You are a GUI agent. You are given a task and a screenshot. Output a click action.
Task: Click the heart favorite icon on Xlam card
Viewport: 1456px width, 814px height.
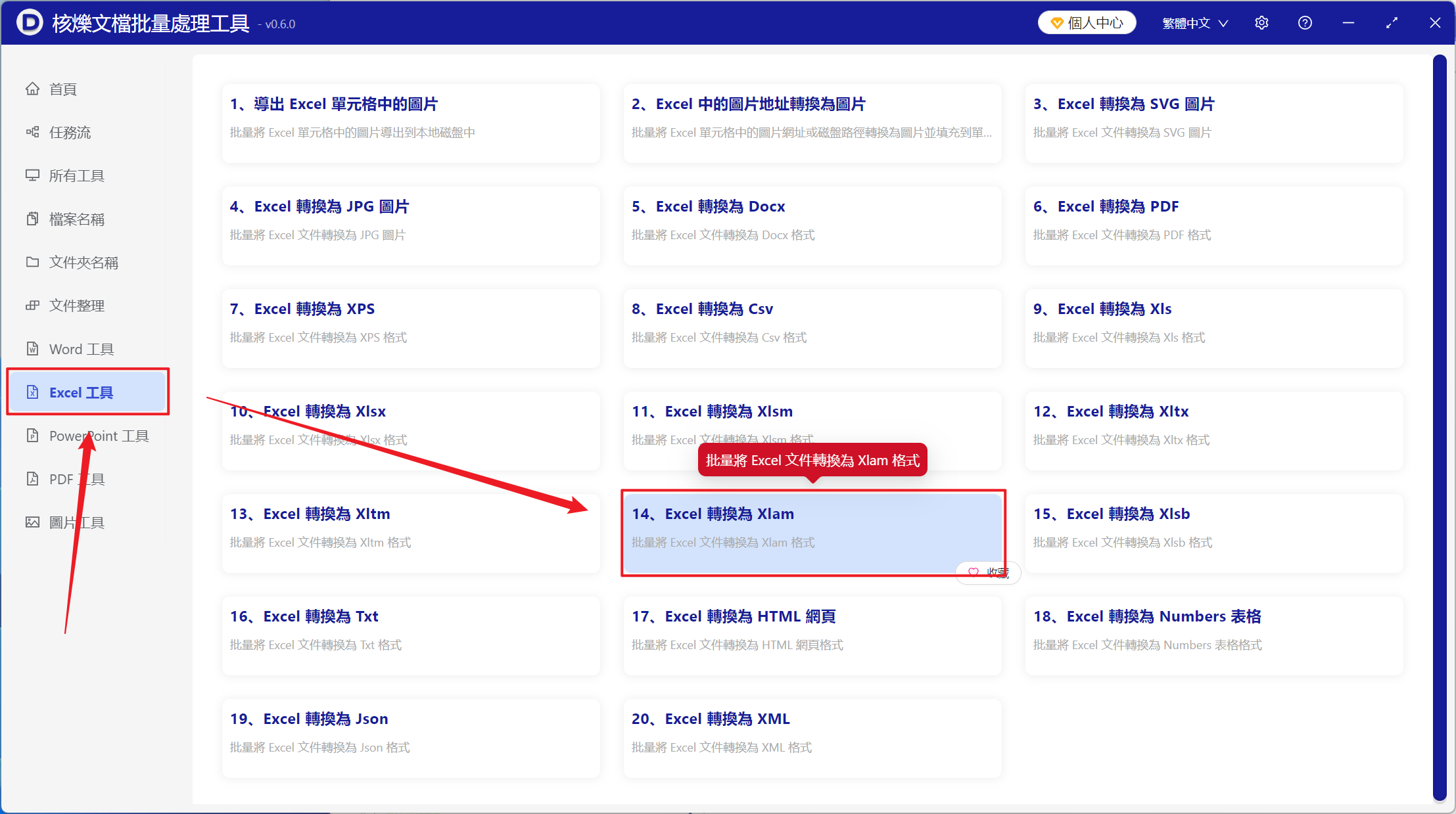(974, 572)
